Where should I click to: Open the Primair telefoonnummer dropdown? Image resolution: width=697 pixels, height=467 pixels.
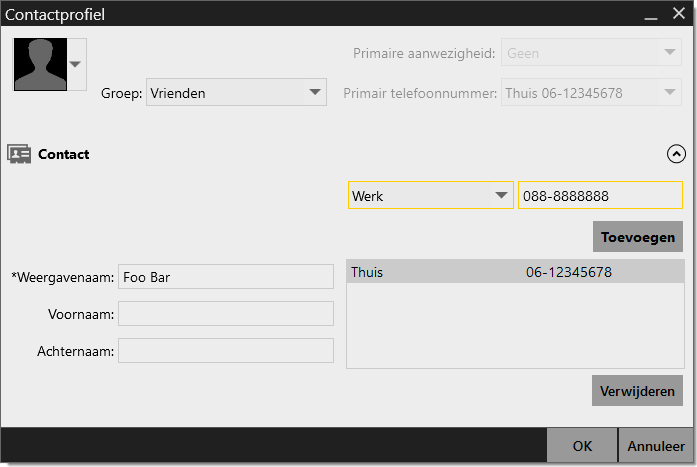[x=591, y=92]
